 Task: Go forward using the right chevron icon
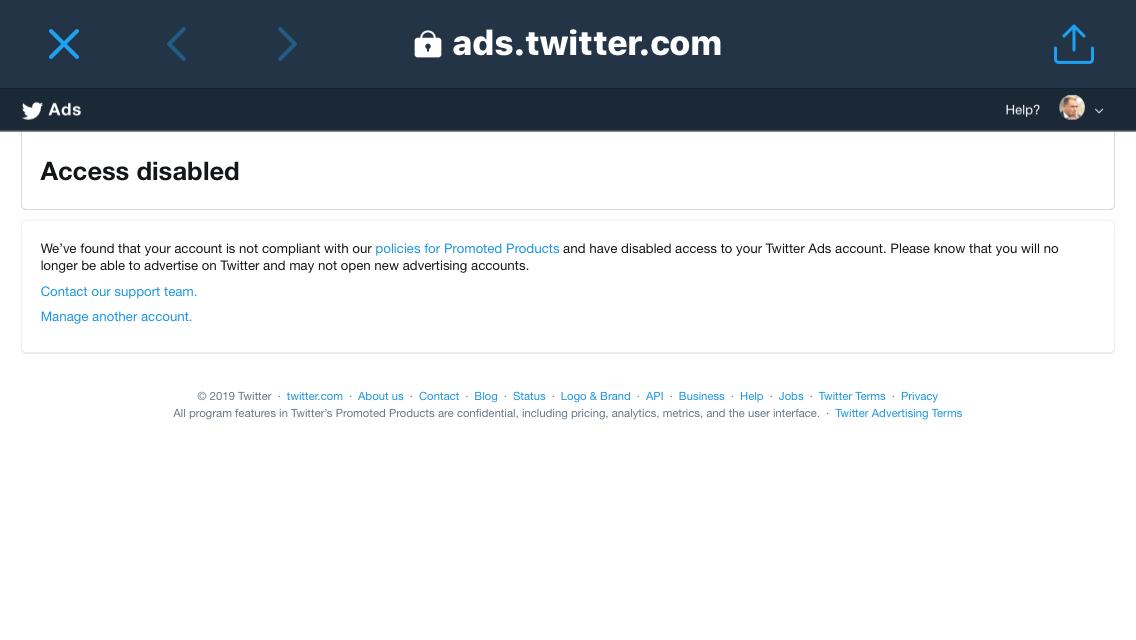(x=287, y=44)
